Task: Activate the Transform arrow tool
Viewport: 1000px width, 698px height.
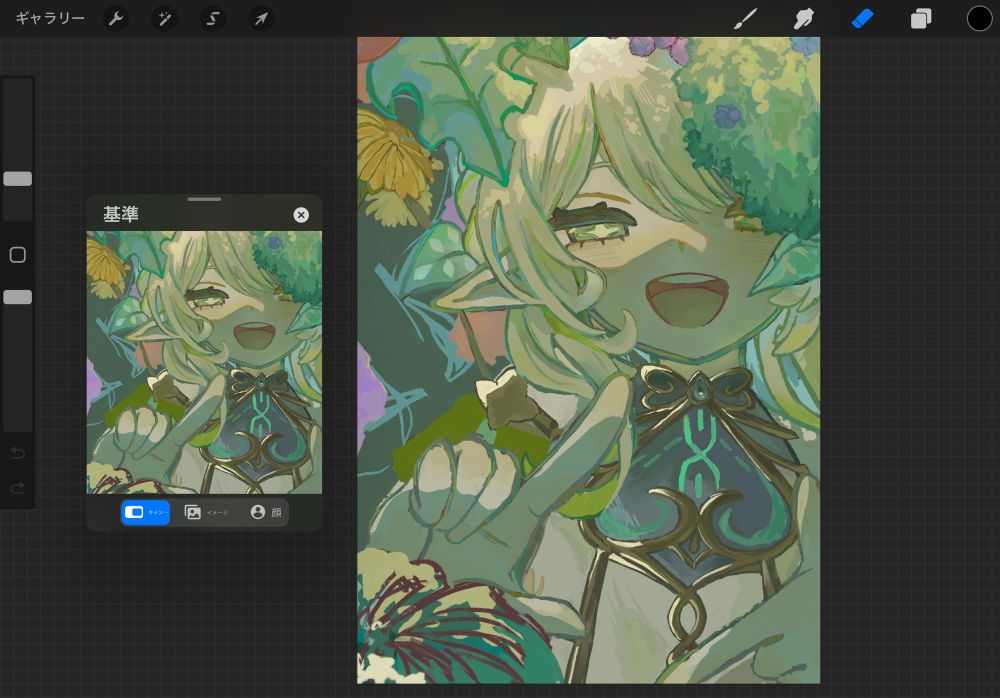Action: [x=261, y=19]
